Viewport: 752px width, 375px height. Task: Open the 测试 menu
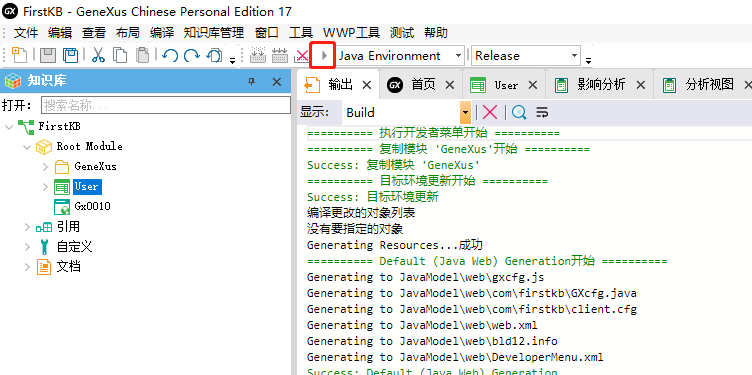click(402, 33)
